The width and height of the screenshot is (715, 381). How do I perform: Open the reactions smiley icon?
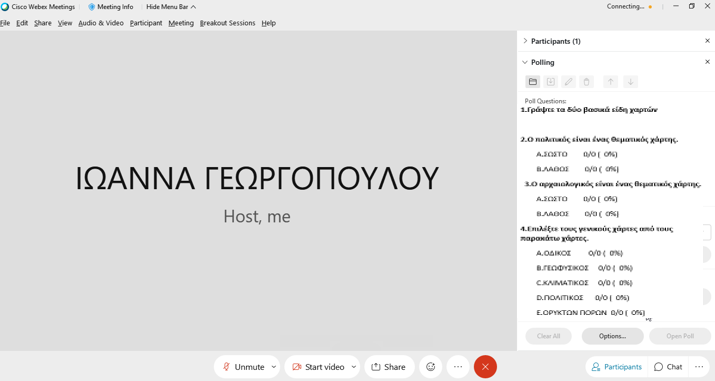[430, 367]
